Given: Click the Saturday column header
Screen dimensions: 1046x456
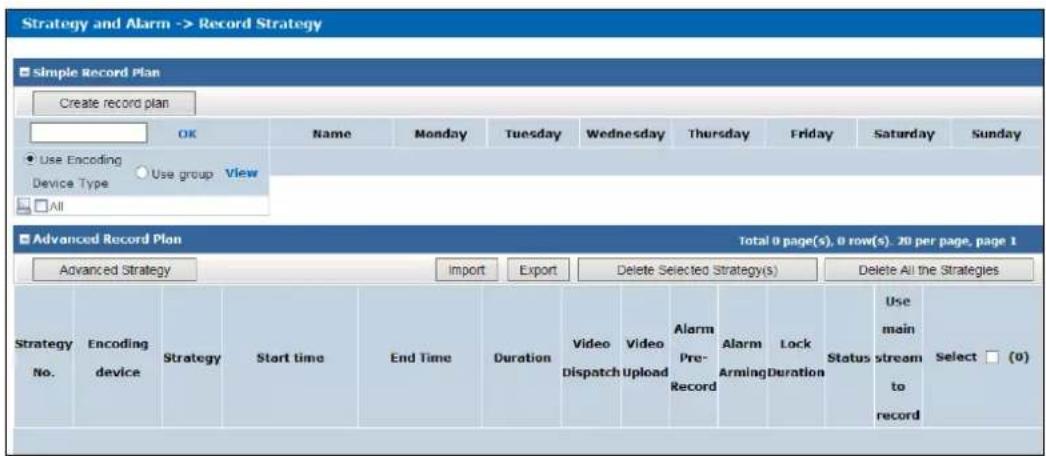Looking at the screenshot, I should [904, 134].
